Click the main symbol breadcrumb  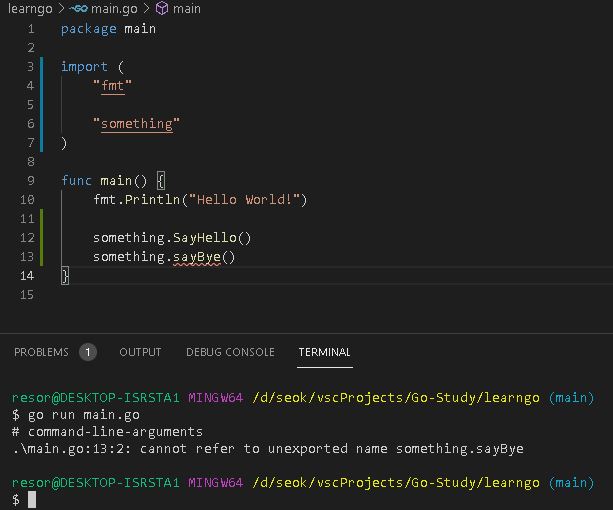click(x=186, y=9)
